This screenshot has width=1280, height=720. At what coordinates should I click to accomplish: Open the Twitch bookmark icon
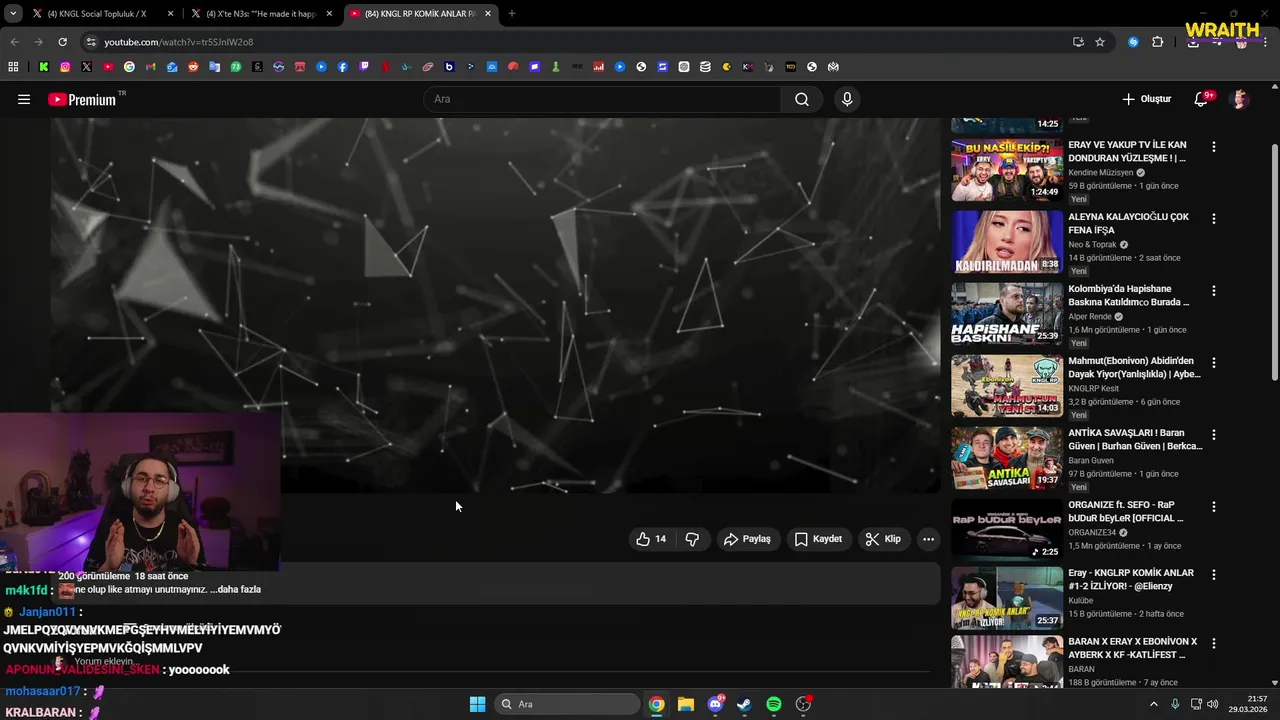(364, 67)
